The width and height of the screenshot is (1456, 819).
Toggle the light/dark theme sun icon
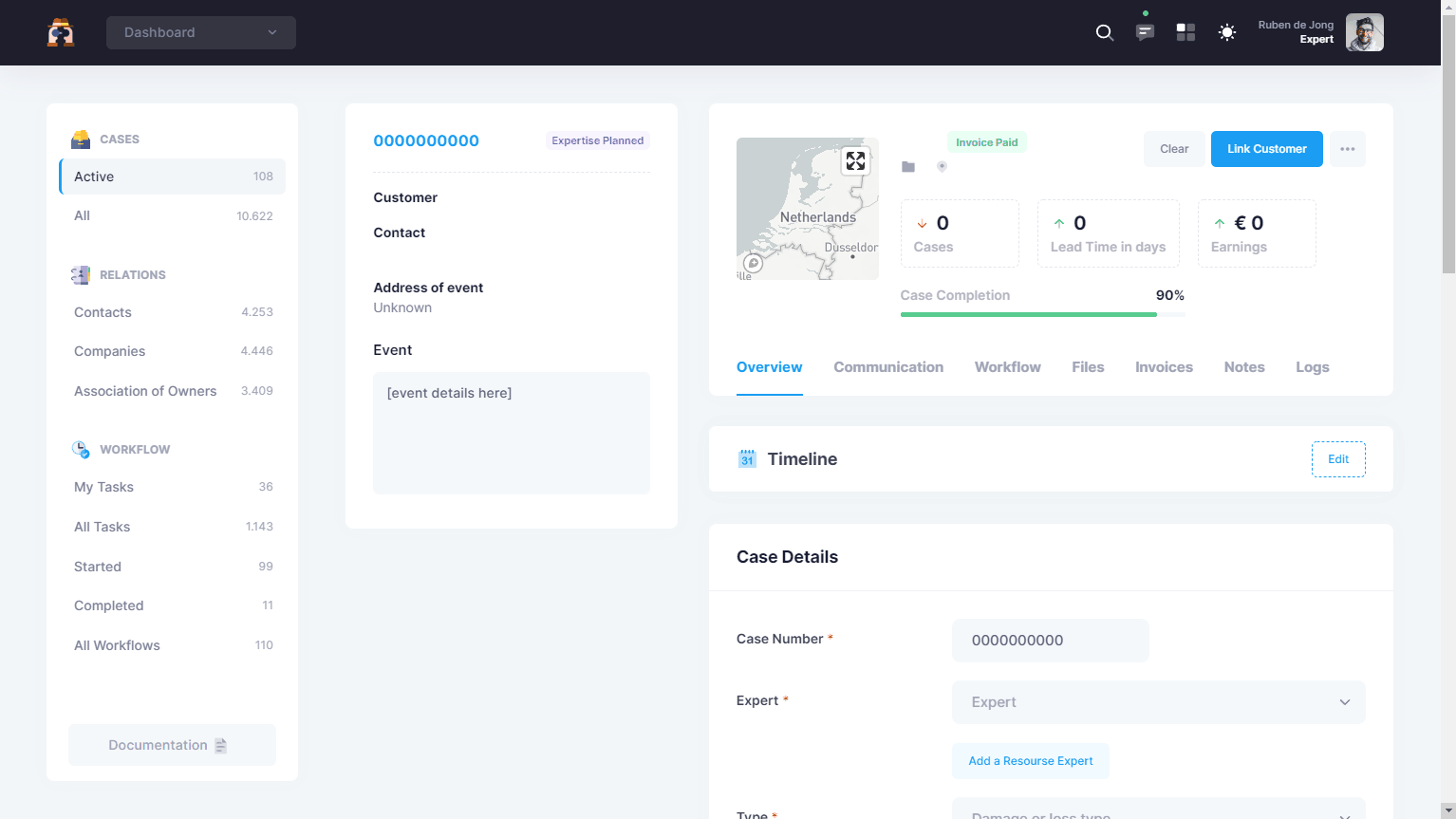coord(1227,32)
